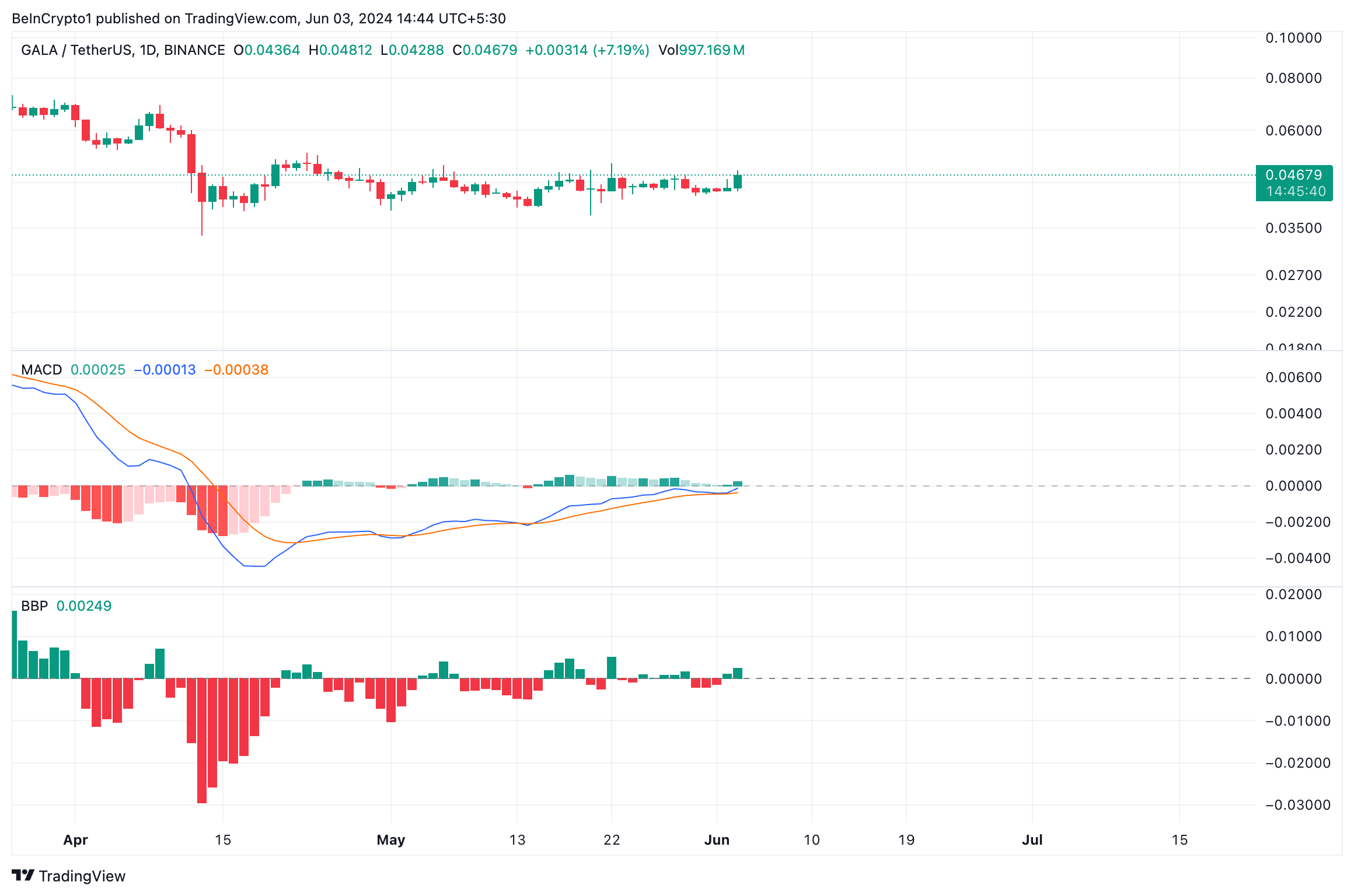The height and width of the screenshot is (896, 1354).
Task: Click the blue MACD line value −0.00013
Action: coord(165,370)
